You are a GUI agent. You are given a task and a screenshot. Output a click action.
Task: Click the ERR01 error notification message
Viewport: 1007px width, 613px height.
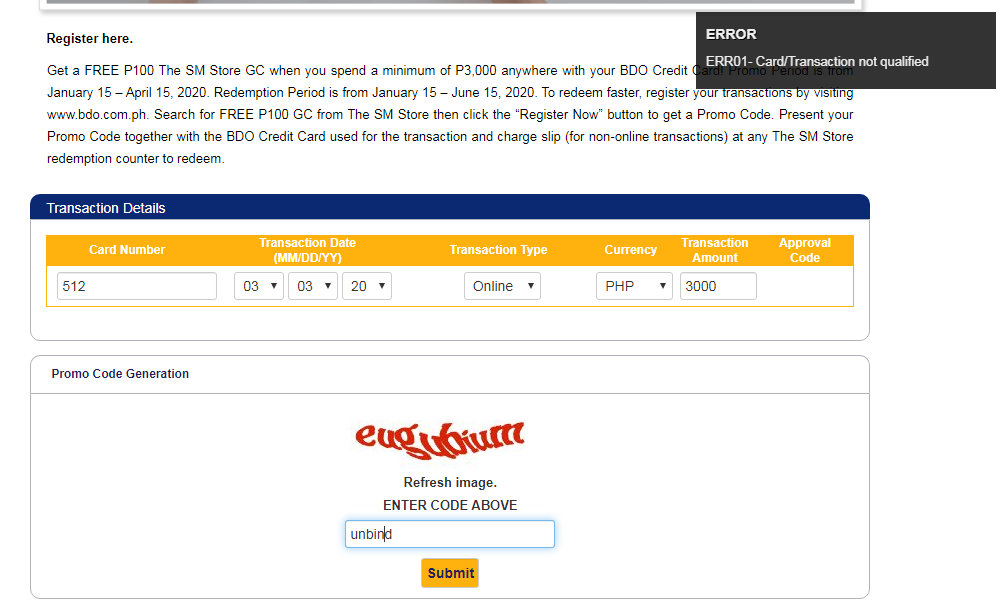[817, 62]
